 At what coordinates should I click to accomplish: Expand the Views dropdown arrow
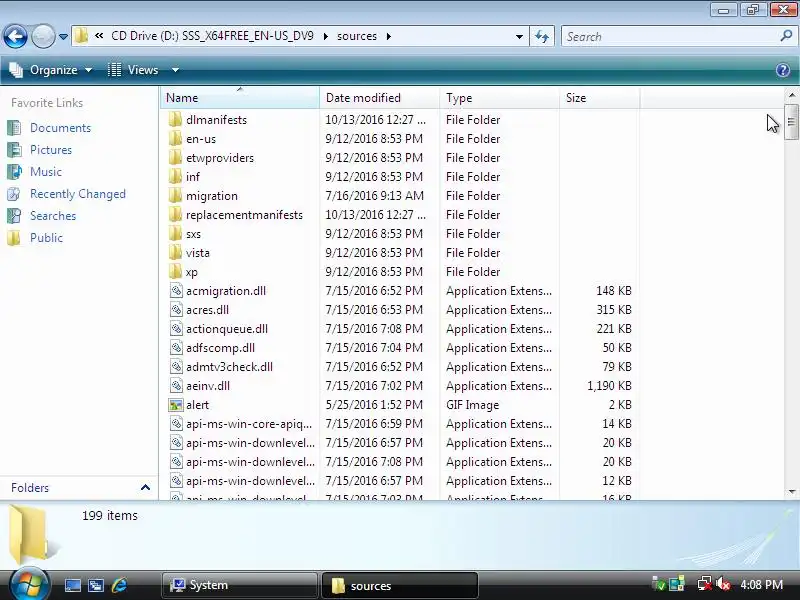tap(175, 70)
